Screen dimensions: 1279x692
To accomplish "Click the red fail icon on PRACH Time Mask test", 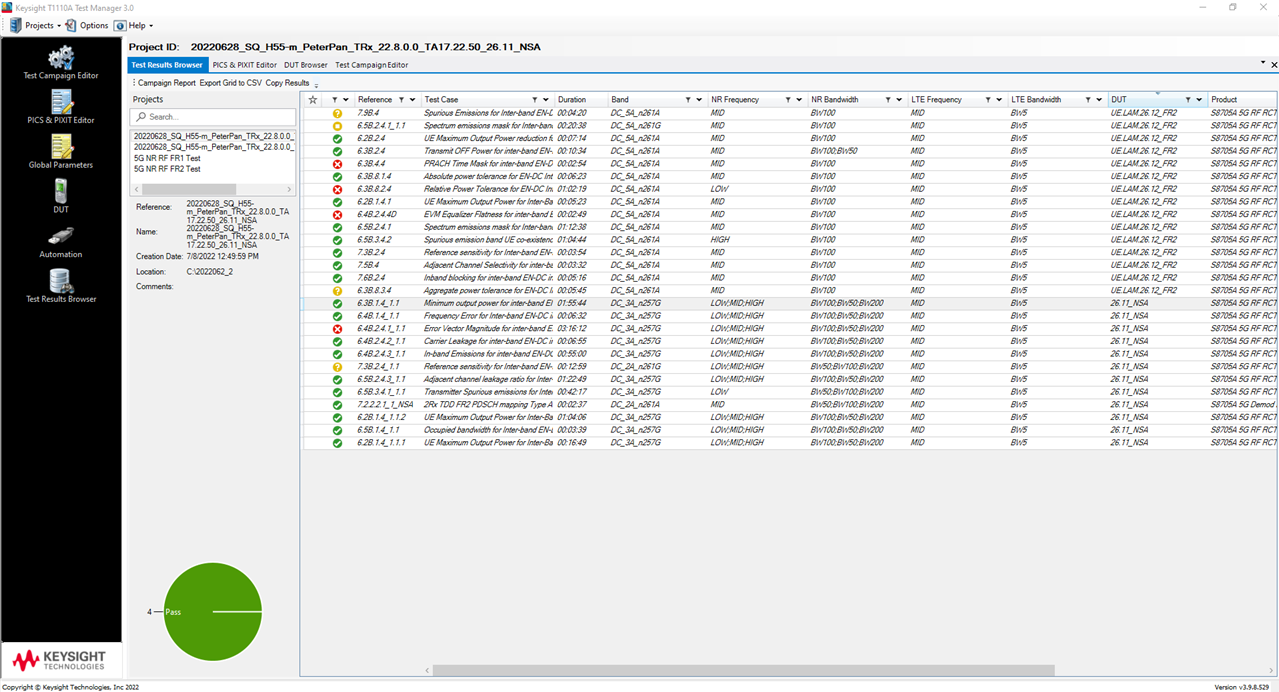I will 337,163.
